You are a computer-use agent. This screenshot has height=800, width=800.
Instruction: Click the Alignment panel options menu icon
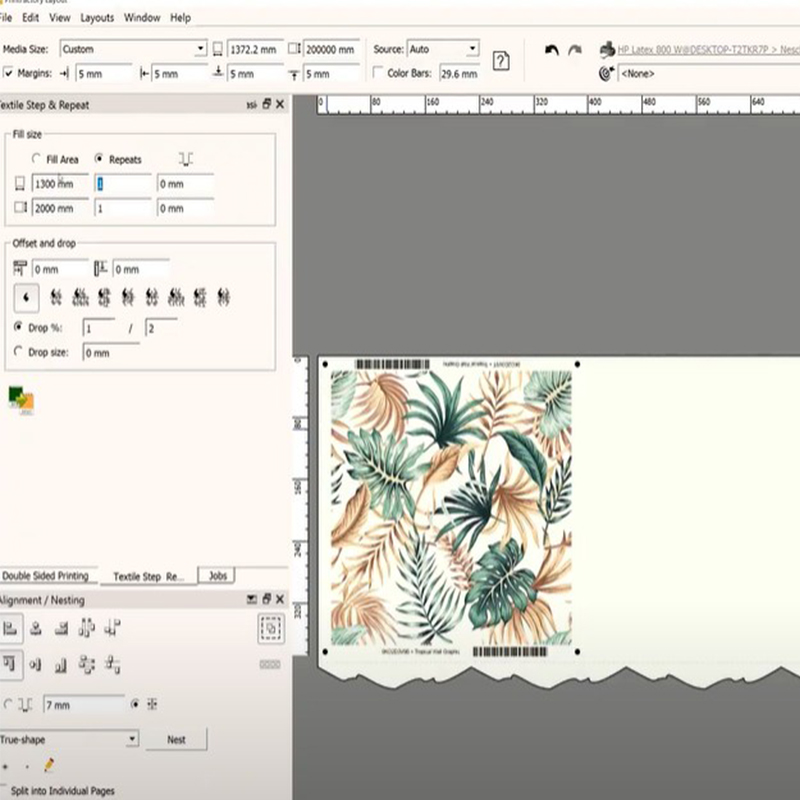coord(252,599)
